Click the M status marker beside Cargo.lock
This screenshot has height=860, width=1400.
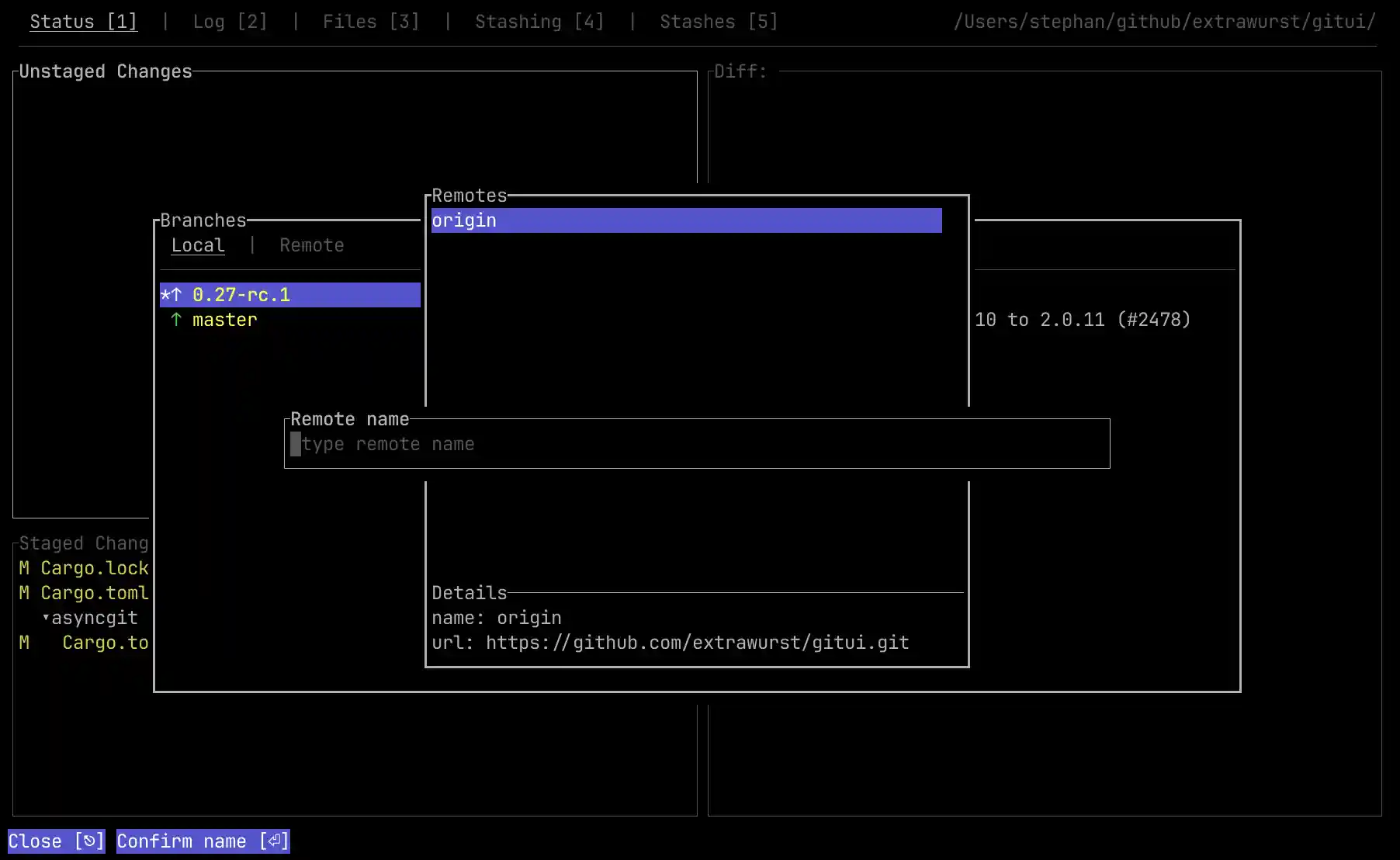click(x=25, y=568)
